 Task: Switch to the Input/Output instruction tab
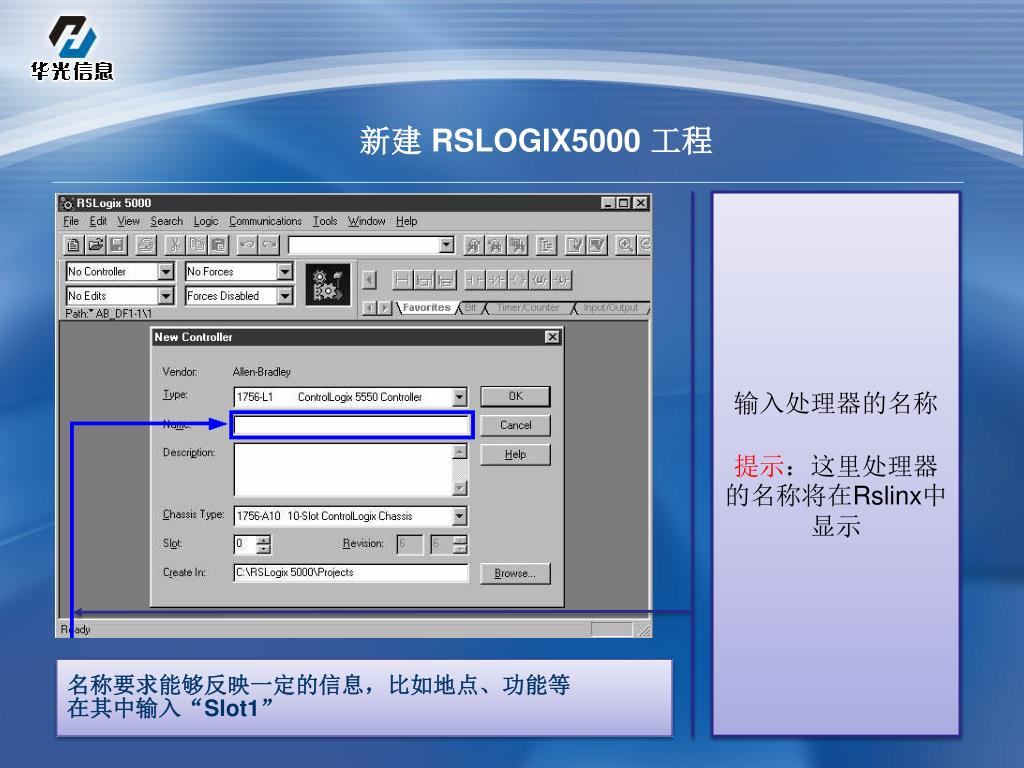point(611,308)
